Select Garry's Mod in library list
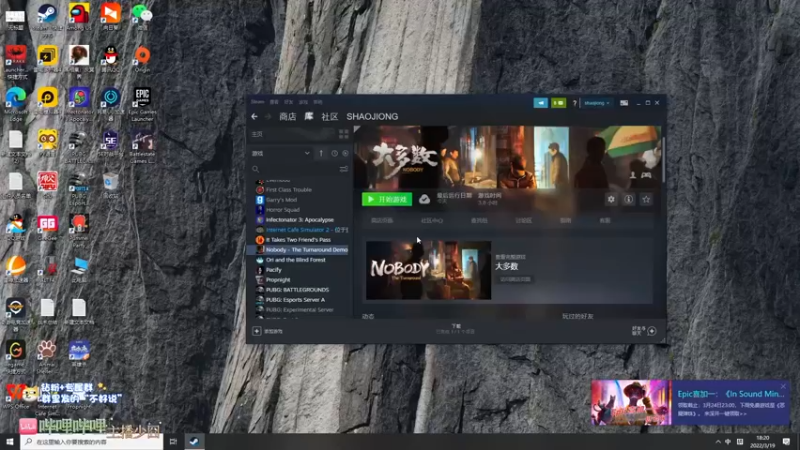Screen dimensions: 800x450 [x=281, y=200]
